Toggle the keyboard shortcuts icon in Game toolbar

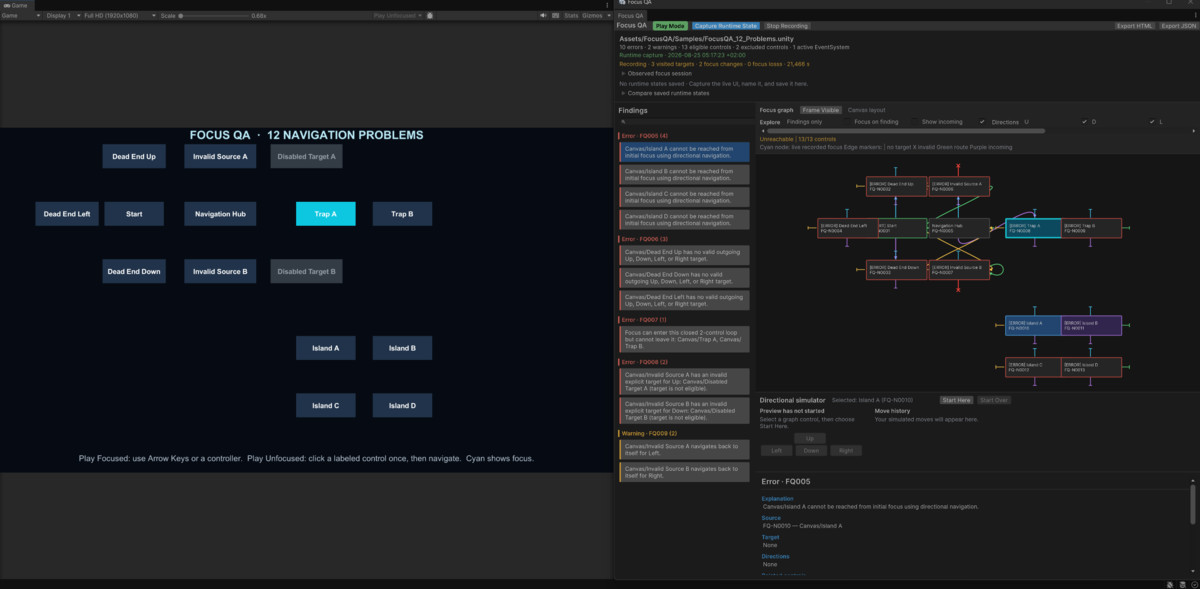pos(556,16)
